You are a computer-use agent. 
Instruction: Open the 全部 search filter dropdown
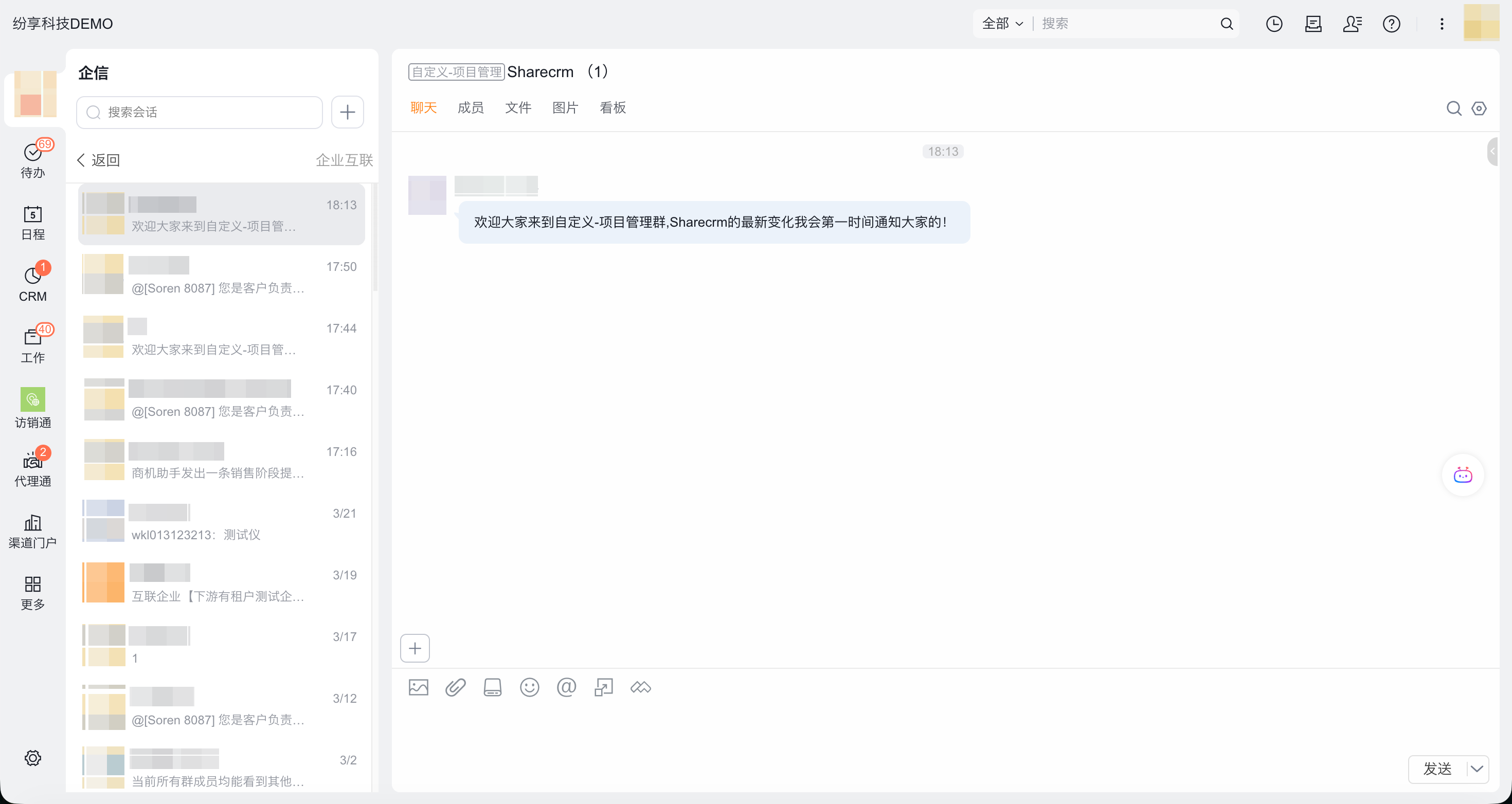(1001, 24)
